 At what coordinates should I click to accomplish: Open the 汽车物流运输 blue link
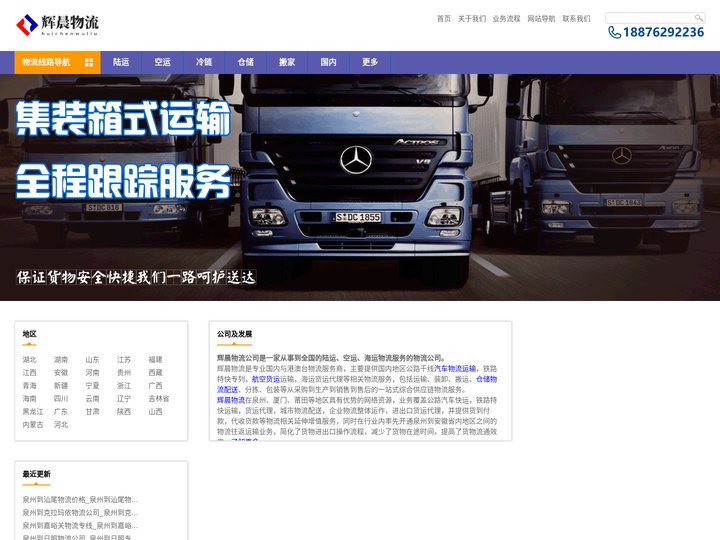pos(455,368)
